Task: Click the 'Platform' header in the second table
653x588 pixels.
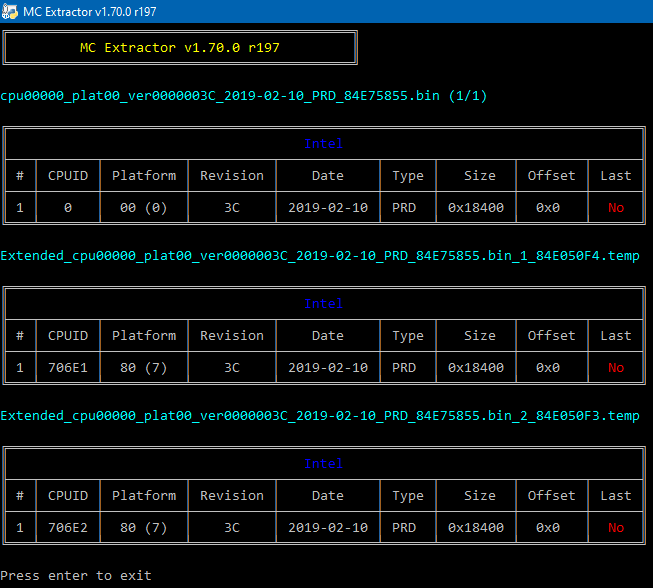Action: (144, 335)
